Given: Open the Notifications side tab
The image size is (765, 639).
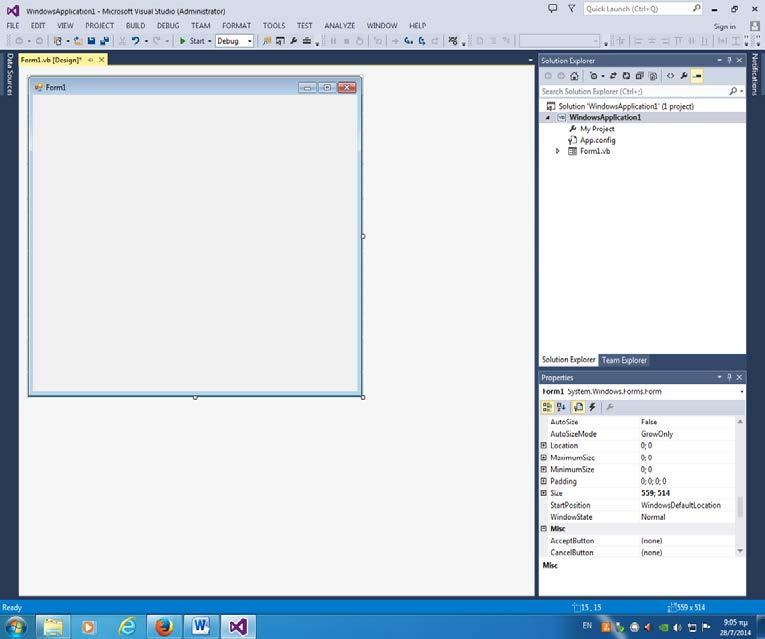Looking at the screenshot, I should pos(754,74).
